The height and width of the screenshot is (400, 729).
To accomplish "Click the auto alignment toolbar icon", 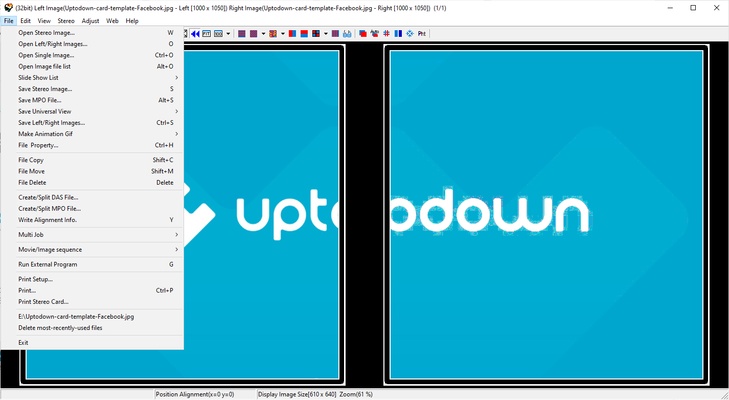I will [374, 33].
